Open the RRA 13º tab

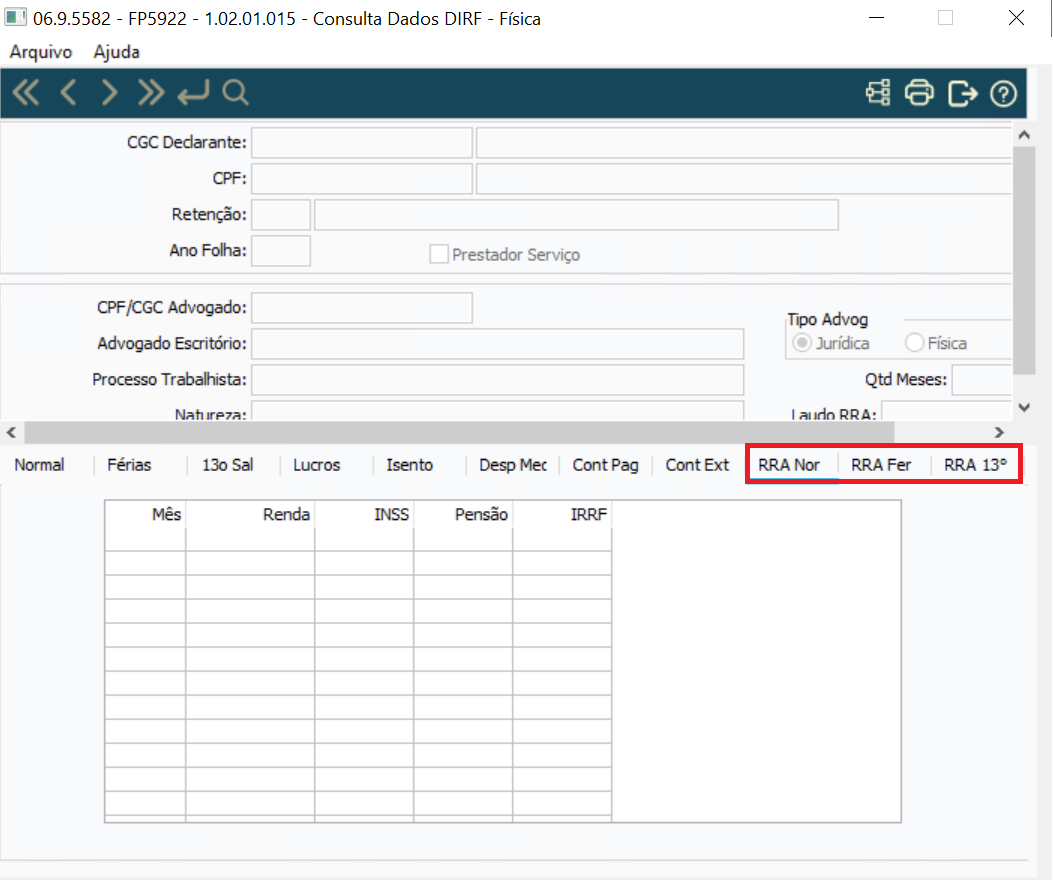coord(975,465)
